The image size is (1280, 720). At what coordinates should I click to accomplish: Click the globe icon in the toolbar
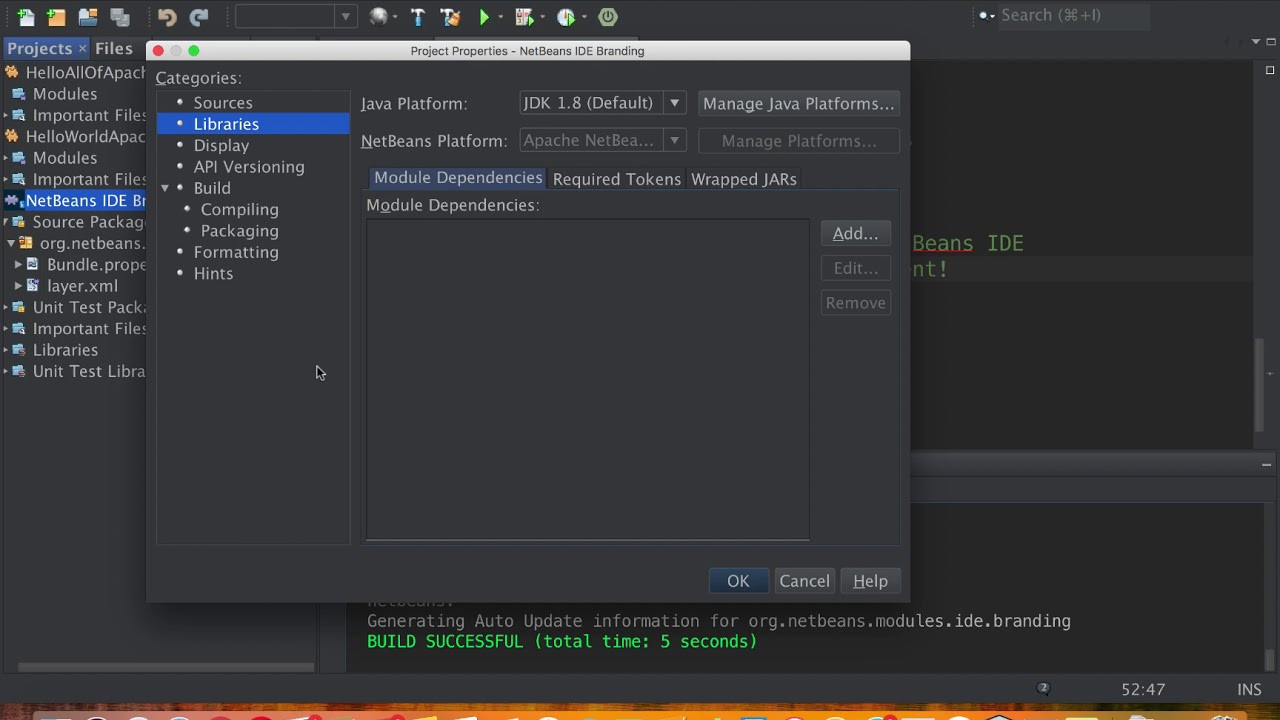click(x=378, y=17)
